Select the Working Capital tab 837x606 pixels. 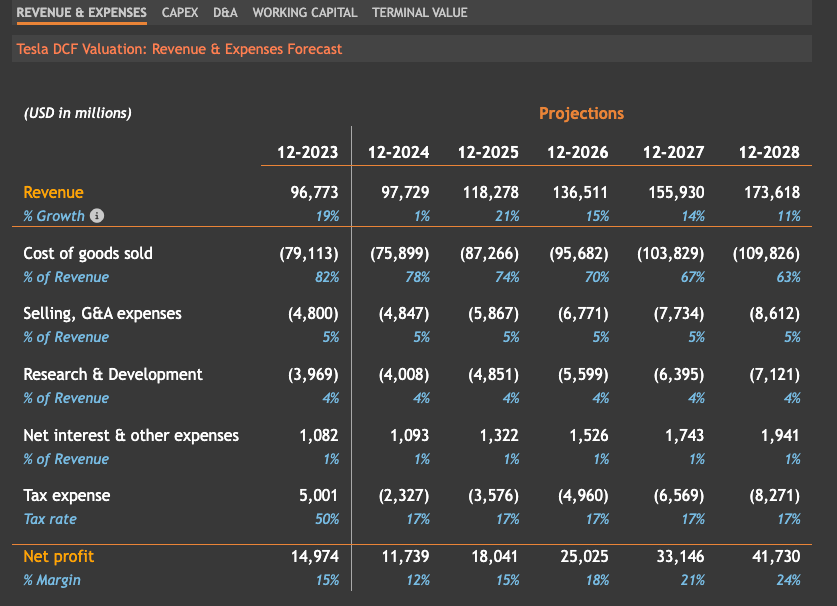305,13
